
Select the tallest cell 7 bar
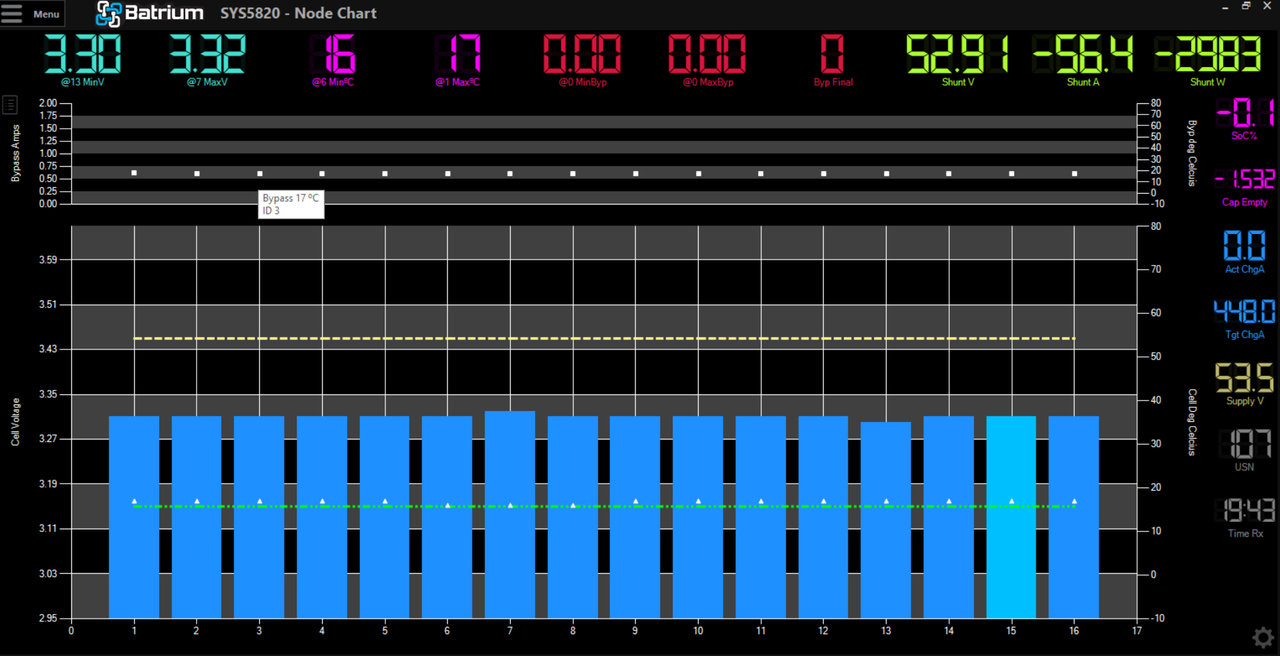coord(510,514)
